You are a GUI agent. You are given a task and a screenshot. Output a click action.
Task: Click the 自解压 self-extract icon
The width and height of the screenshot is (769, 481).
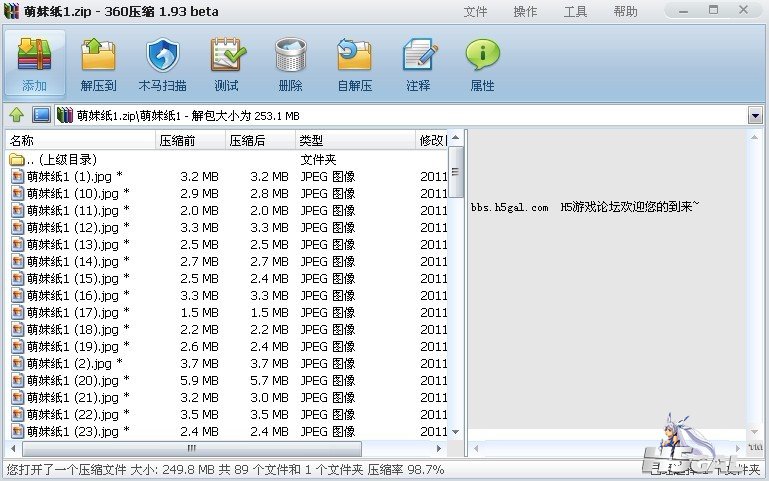point(355,64)
